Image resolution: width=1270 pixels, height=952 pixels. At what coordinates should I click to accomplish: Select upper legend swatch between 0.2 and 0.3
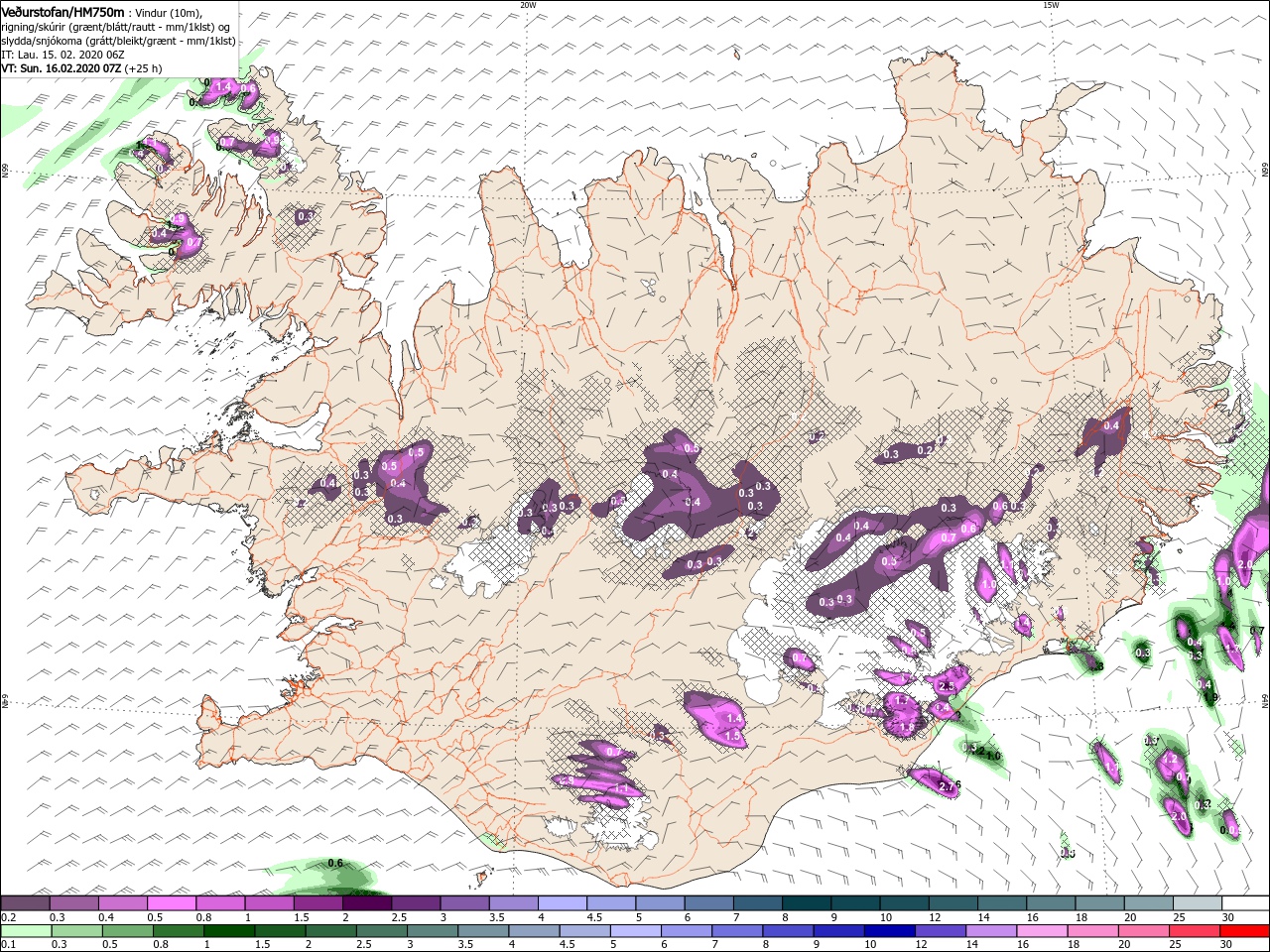coord(26,903)
